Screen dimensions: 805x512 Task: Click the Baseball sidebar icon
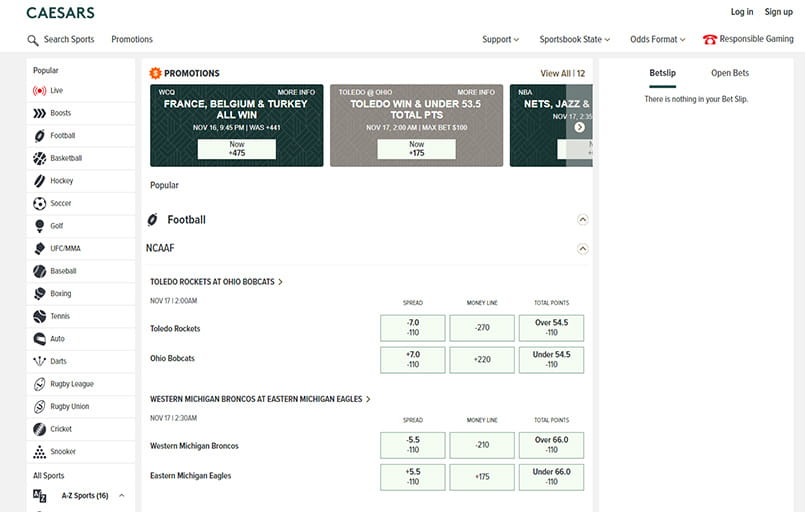pyautogui.click(x=40, y=271)
